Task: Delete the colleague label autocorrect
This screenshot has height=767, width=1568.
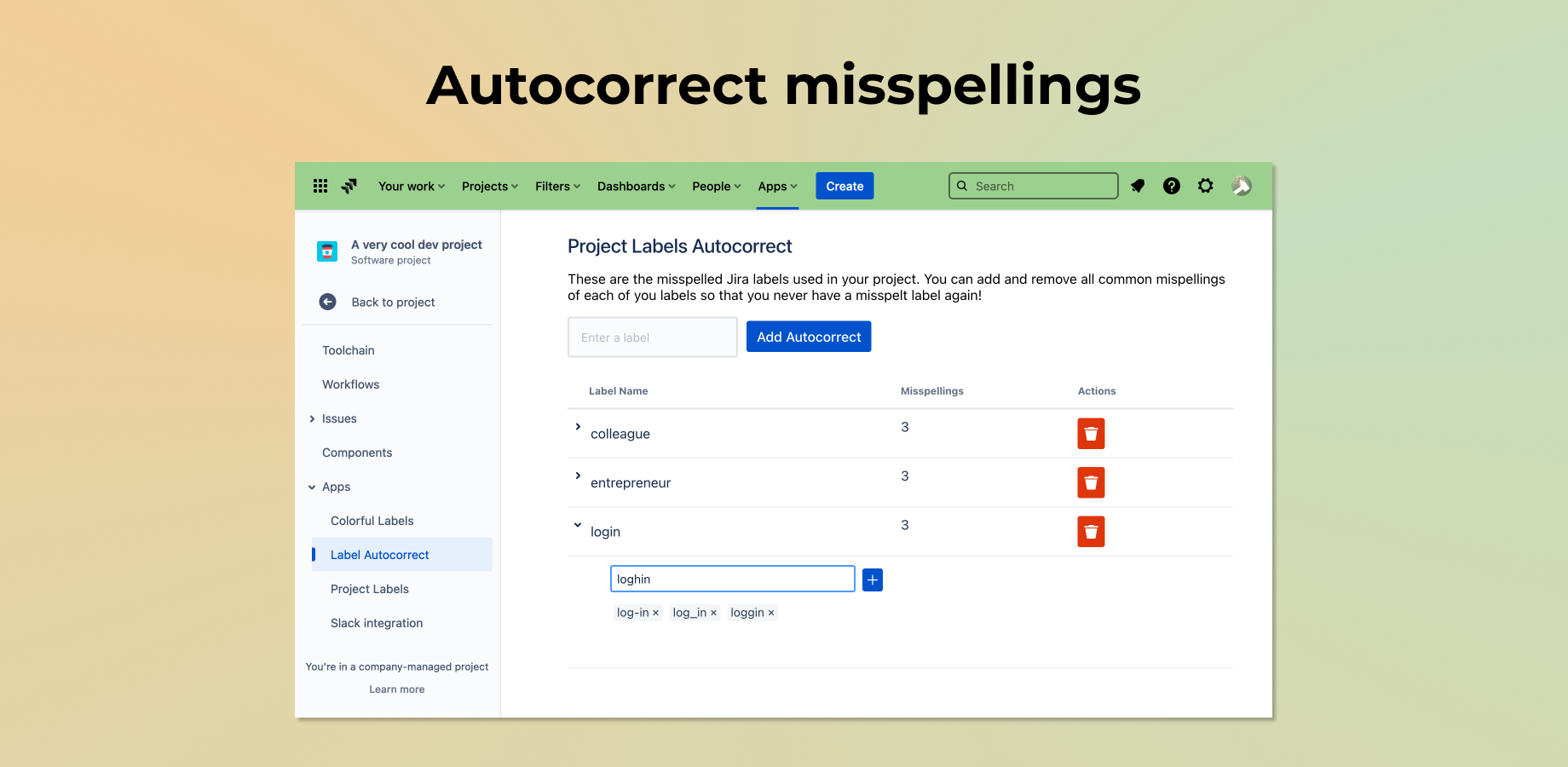Action: point(1091,434)
